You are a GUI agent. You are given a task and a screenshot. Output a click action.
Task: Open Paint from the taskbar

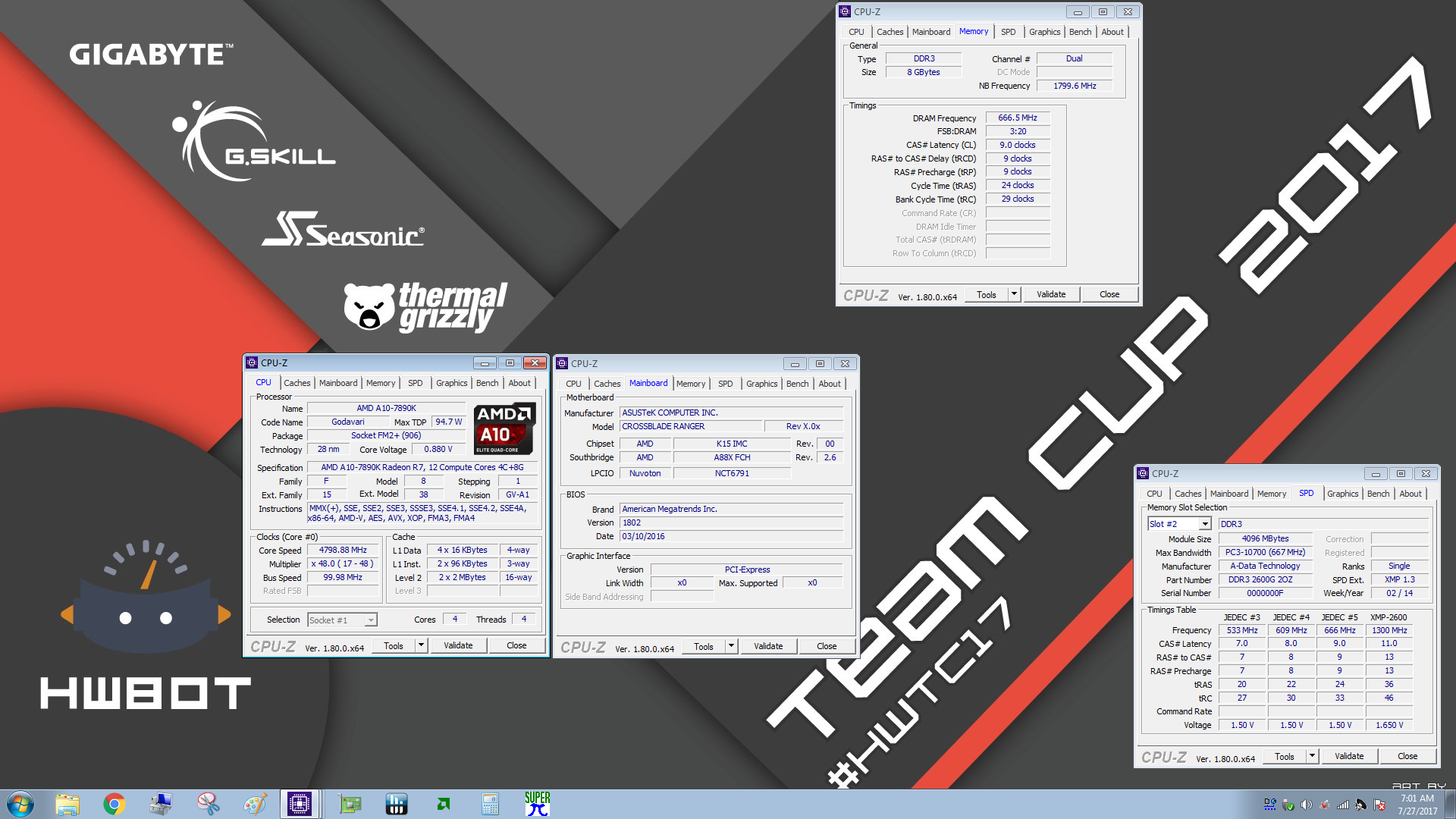coord(255,804)
